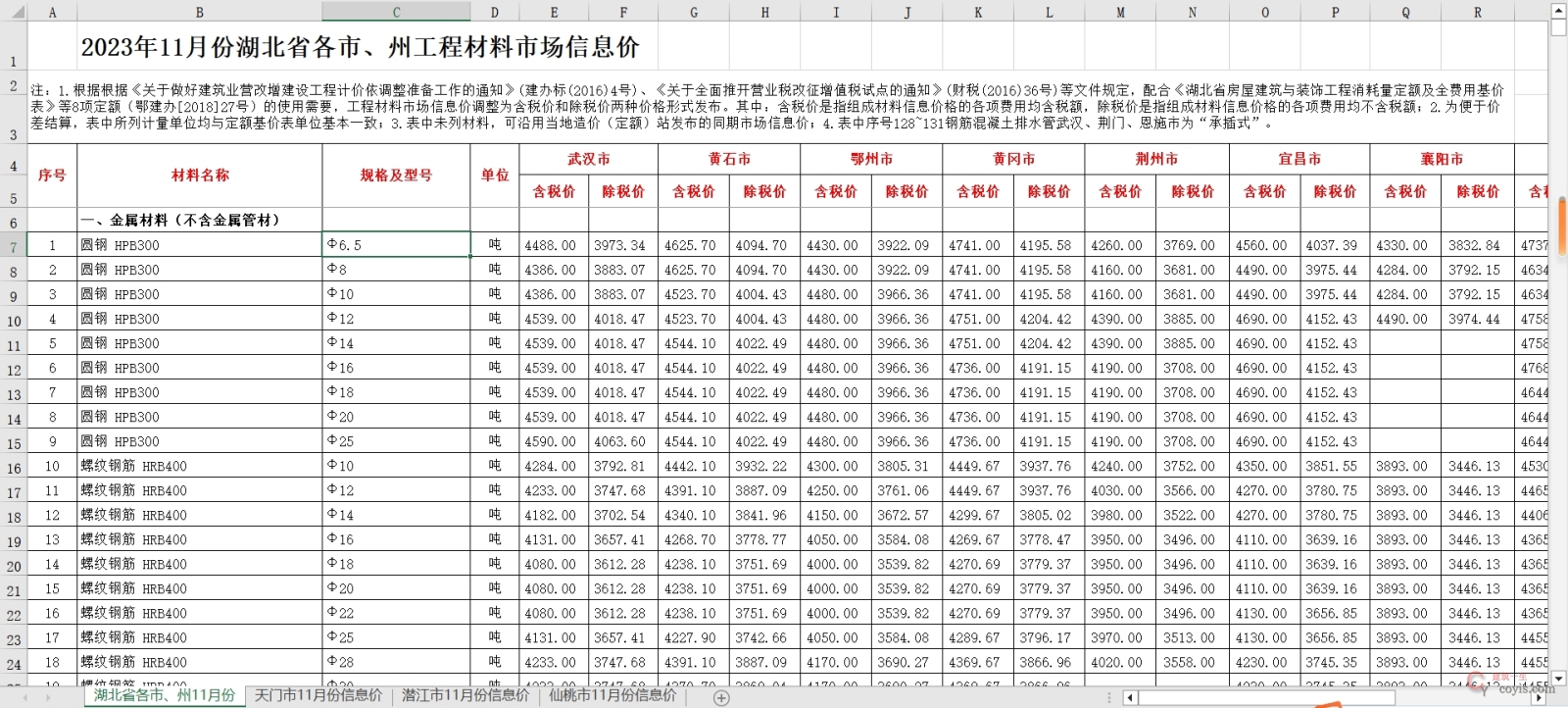The image size is (1568, 708).
Task: Click the selected cell Φ6.5
Action: pos(396,245)
